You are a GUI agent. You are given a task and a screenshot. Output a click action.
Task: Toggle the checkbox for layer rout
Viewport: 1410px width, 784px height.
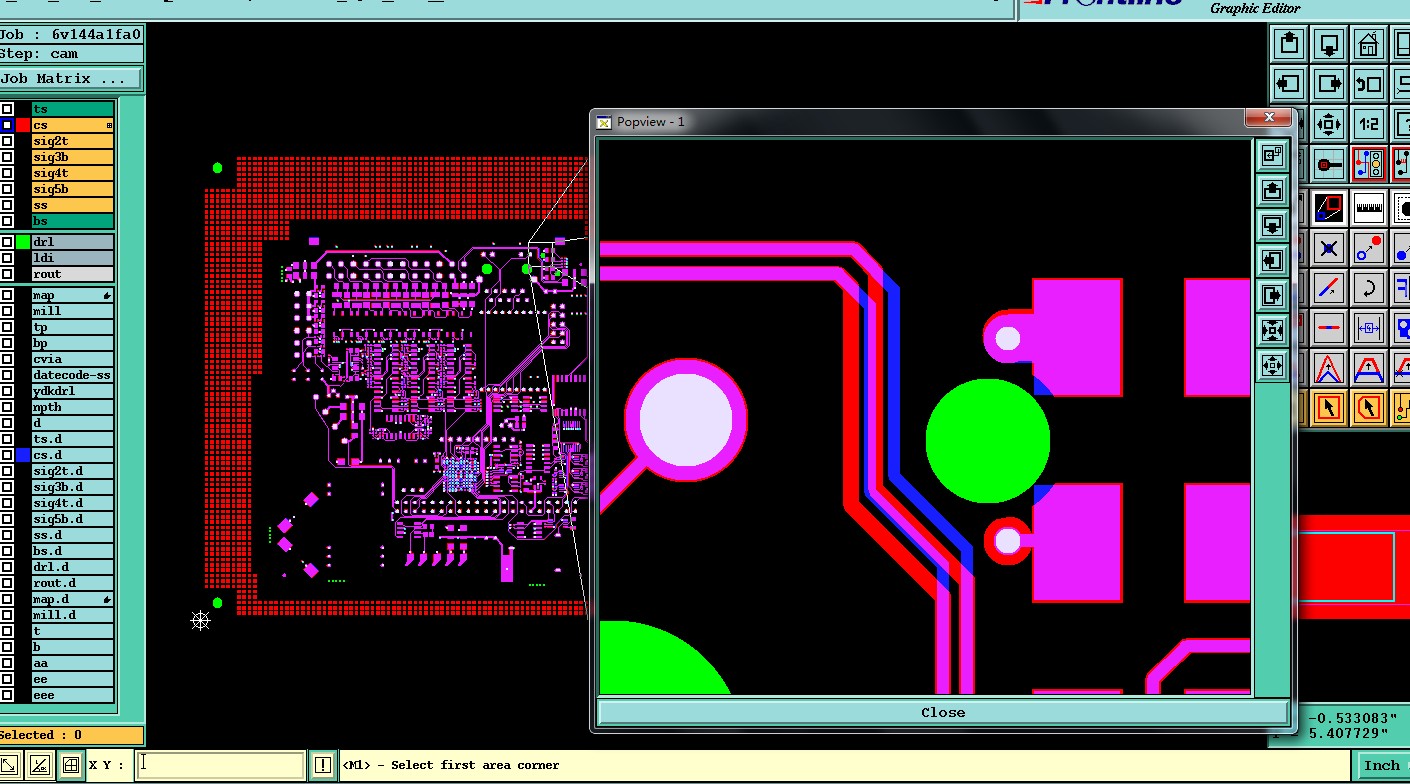click(7, 274)
